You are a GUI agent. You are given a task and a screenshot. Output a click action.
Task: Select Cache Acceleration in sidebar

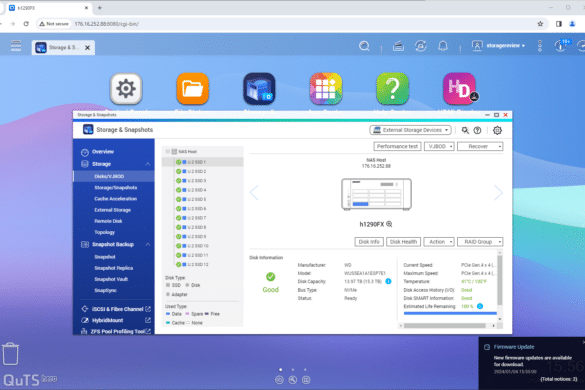pyautogui.click(x=115, y=199)
